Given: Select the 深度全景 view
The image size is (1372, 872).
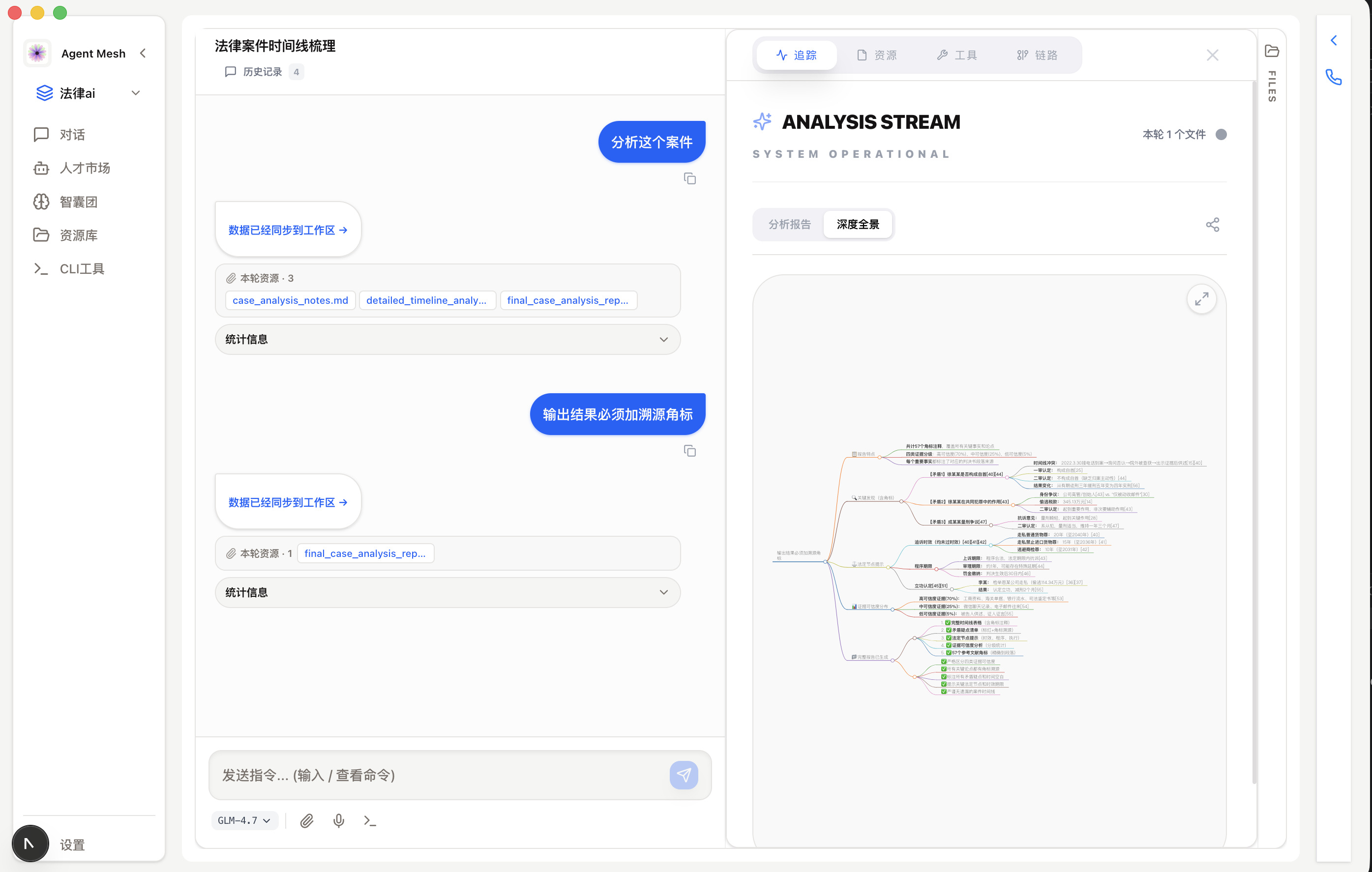Looking at the screenshot, I should 858,225.
